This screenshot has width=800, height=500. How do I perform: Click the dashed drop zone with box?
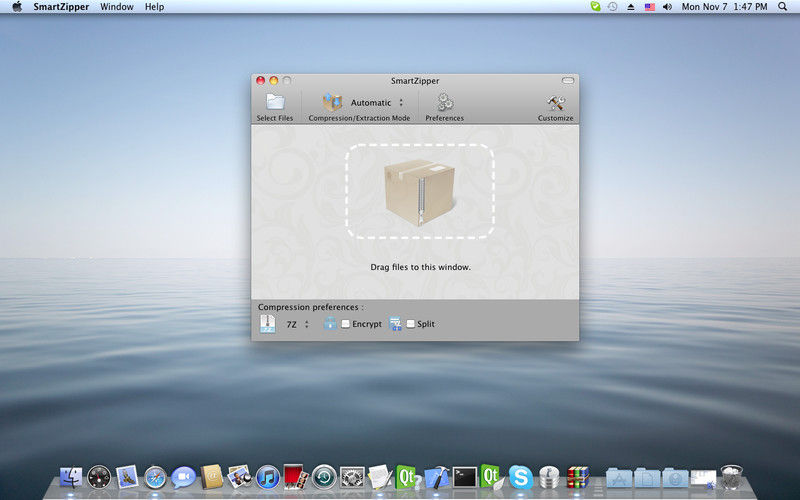pyautogui.click(x=420, y=191)
